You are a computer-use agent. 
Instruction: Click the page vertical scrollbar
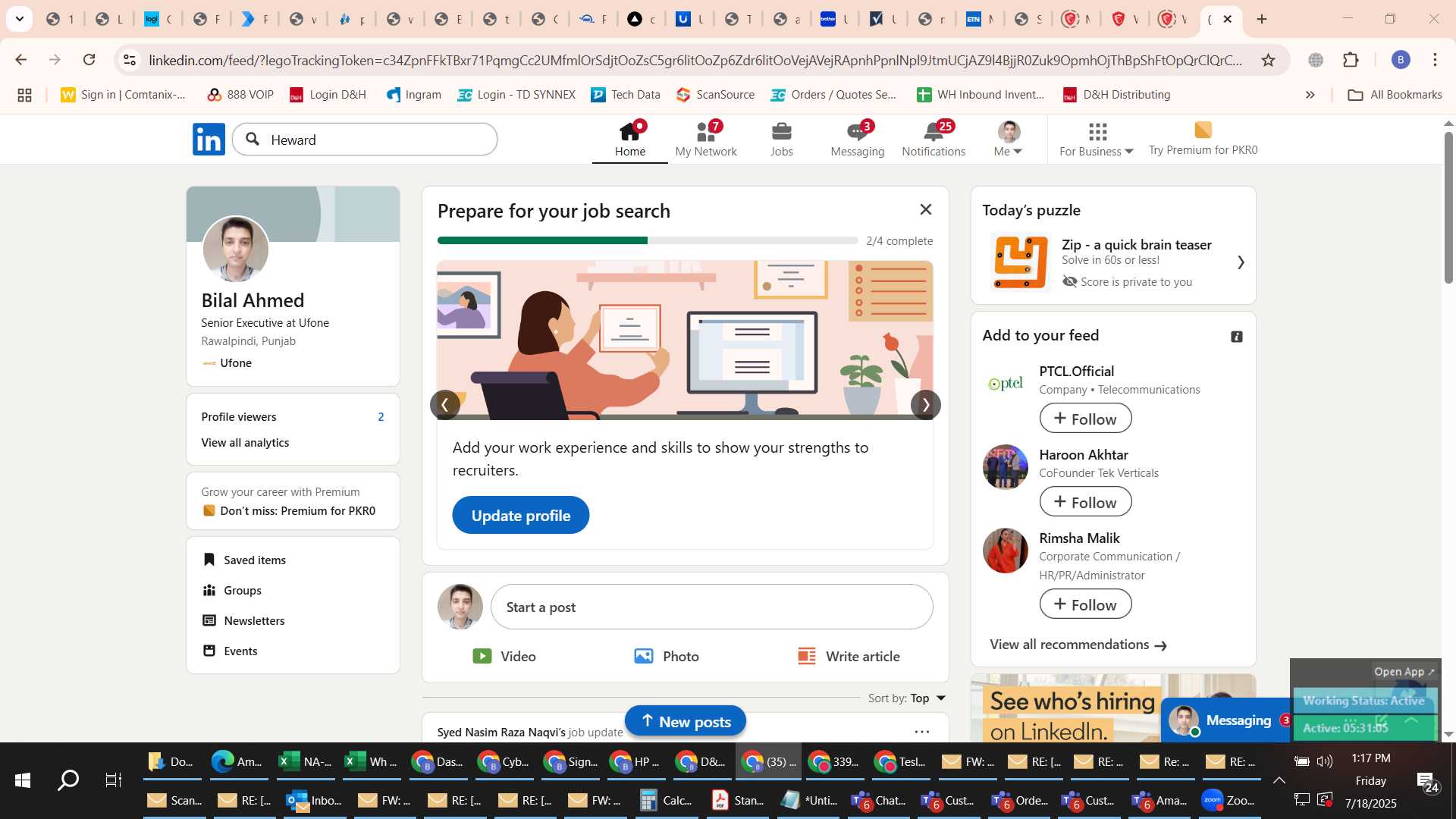(1448, 207)
